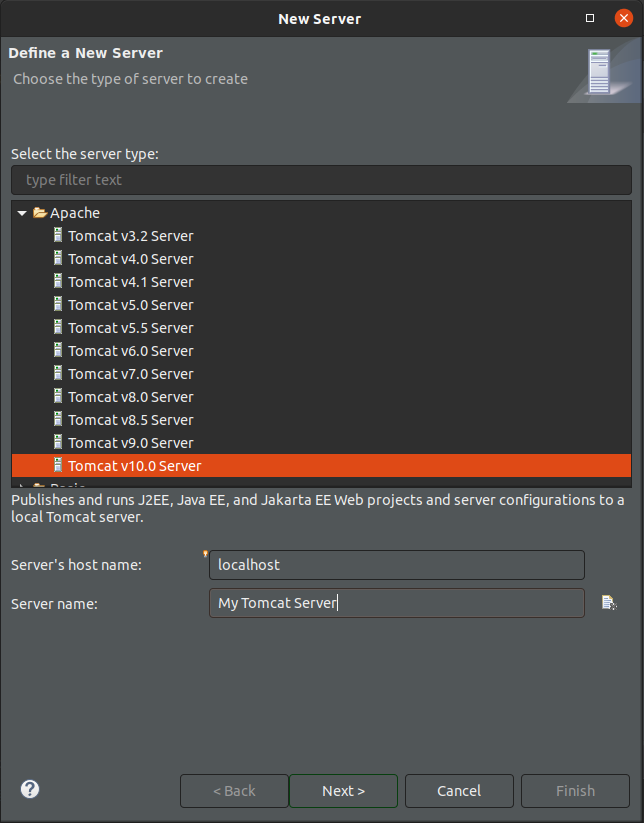
Task: Click server icon beside Tomcat v4.0
Action: pos(58,258)
